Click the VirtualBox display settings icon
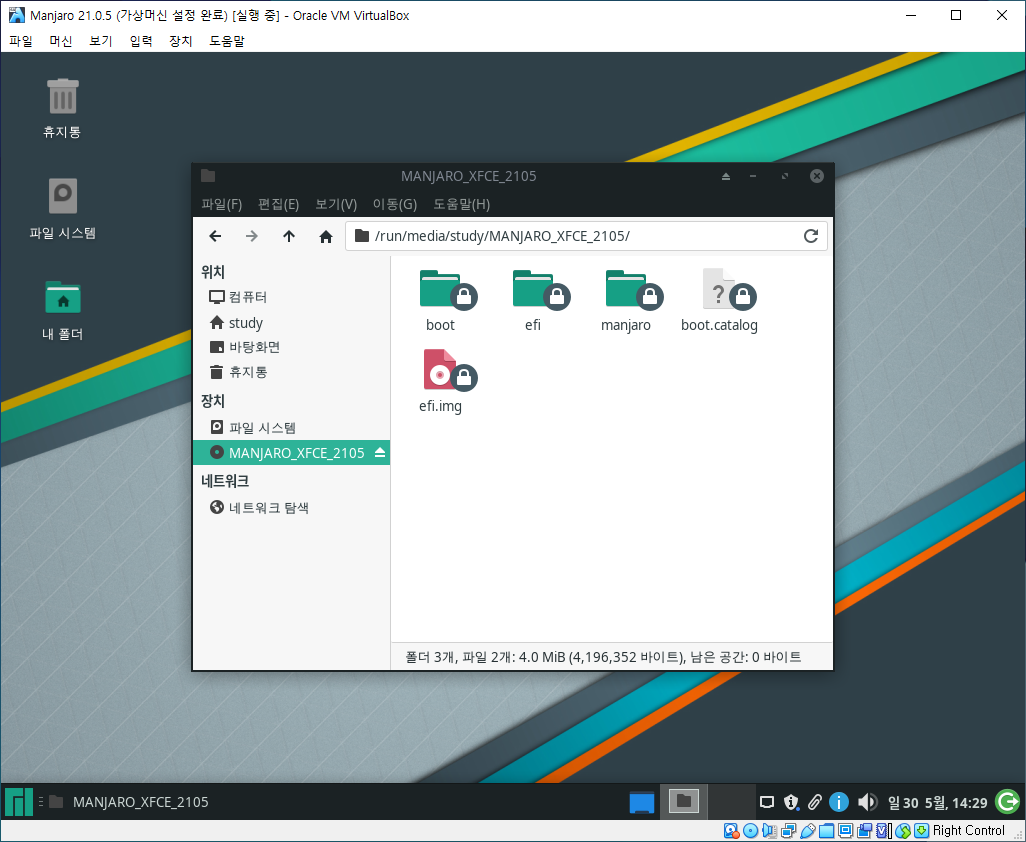 (x=845, y=831)
